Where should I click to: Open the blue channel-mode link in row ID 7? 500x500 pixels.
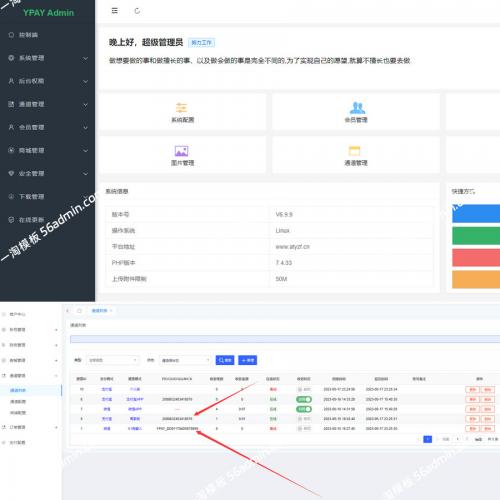(x=135, y=409)
